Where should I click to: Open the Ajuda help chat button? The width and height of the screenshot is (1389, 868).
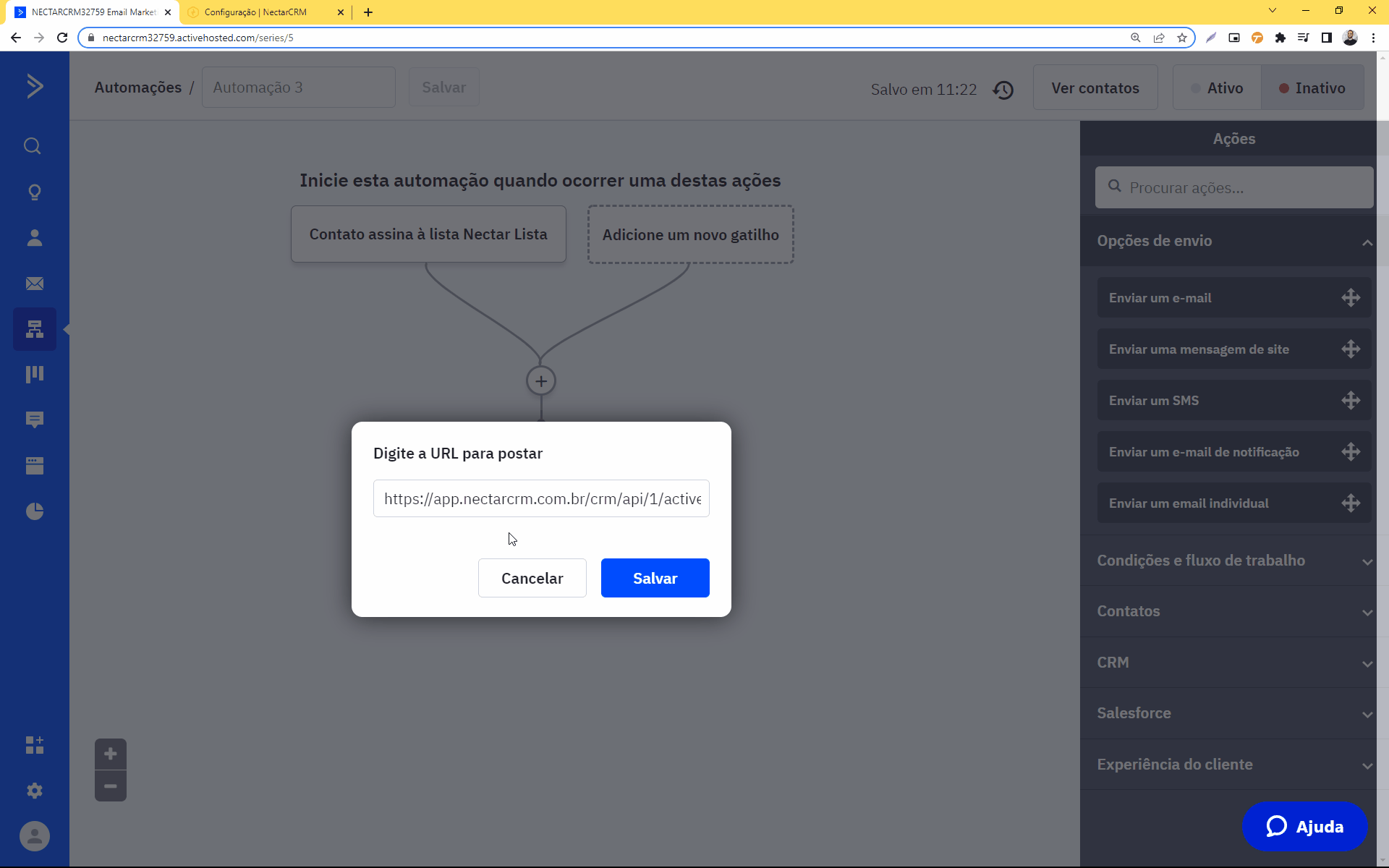point(1305,826)
